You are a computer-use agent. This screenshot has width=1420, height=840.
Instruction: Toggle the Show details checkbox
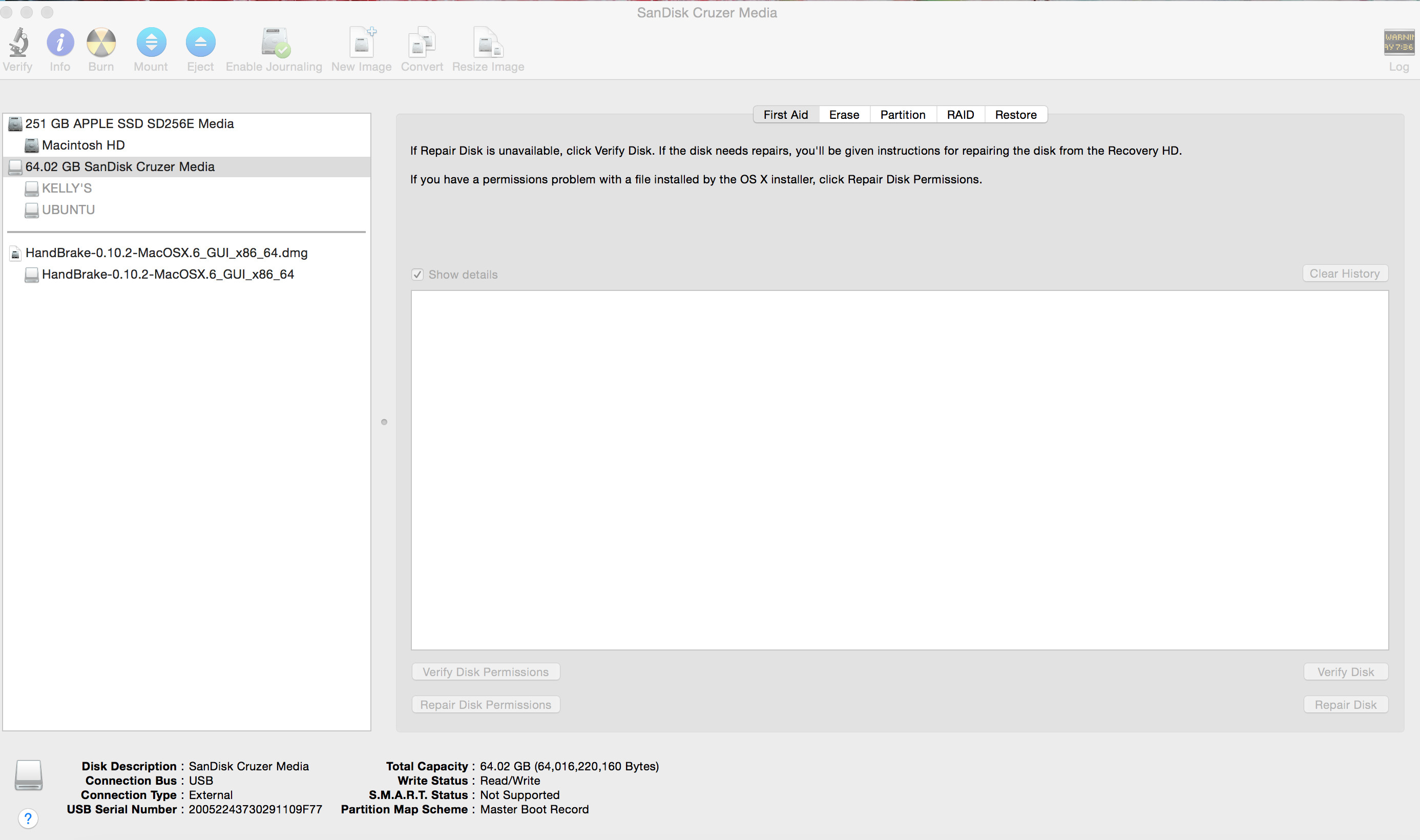(417, 275)
